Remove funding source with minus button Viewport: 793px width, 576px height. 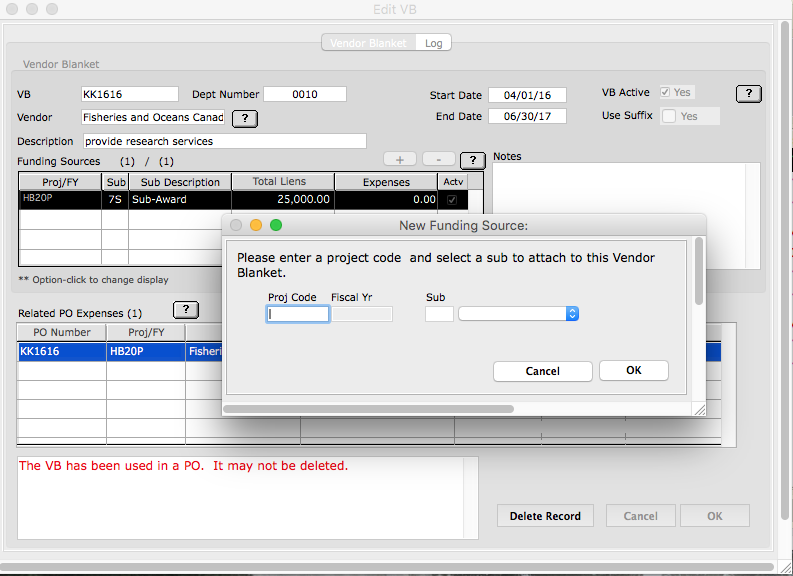tap(438, 159)
